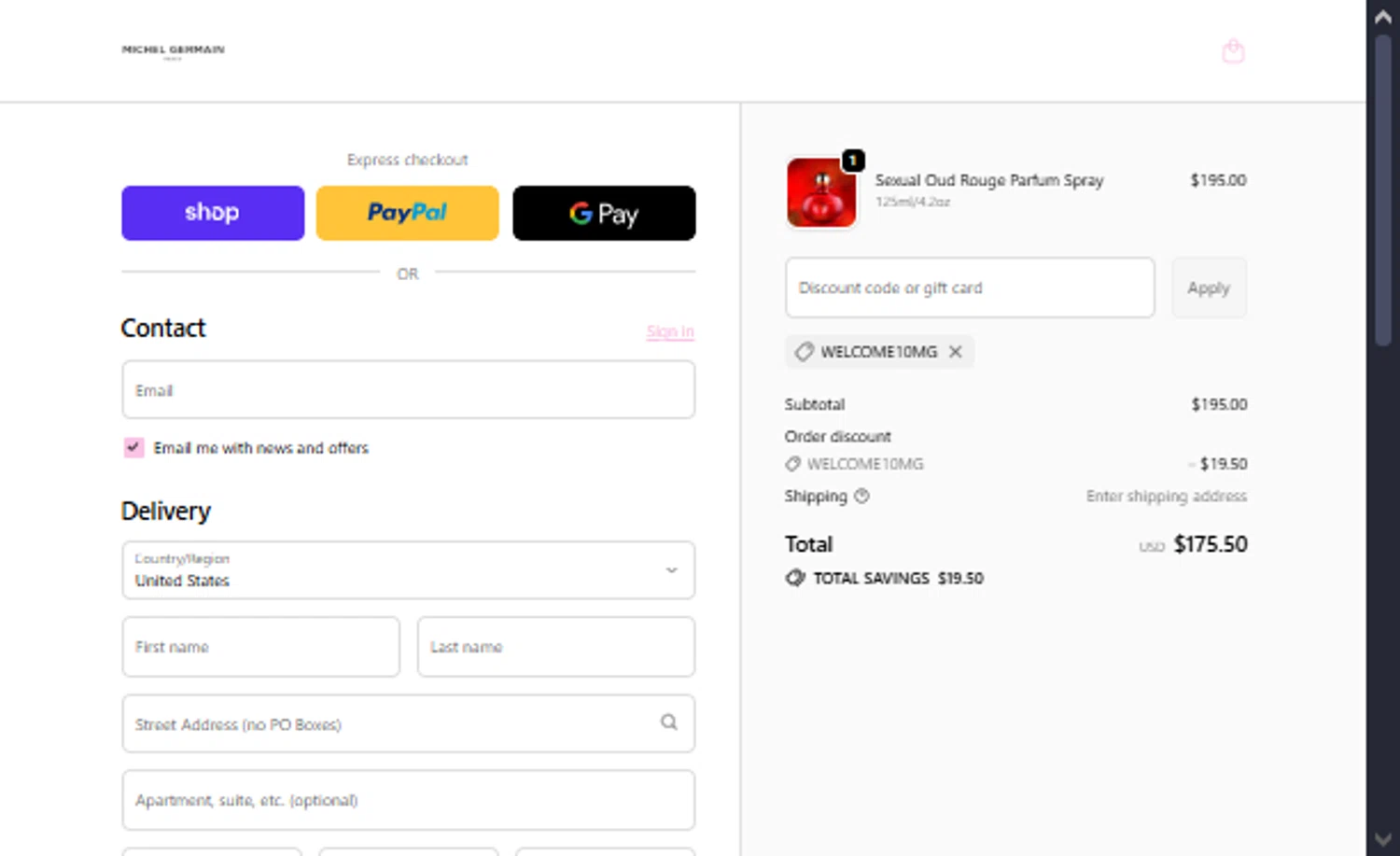The width and height of the screenshot is (1400, 856).
Task: Choose PayPal express checkout
Action: tap(408, 213)
